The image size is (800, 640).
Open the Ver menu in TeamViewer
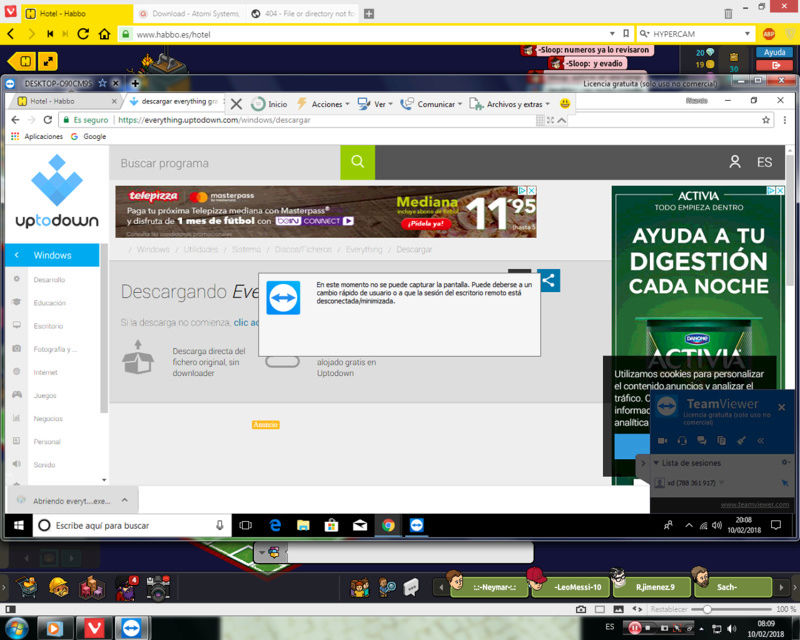coord(375,104)
